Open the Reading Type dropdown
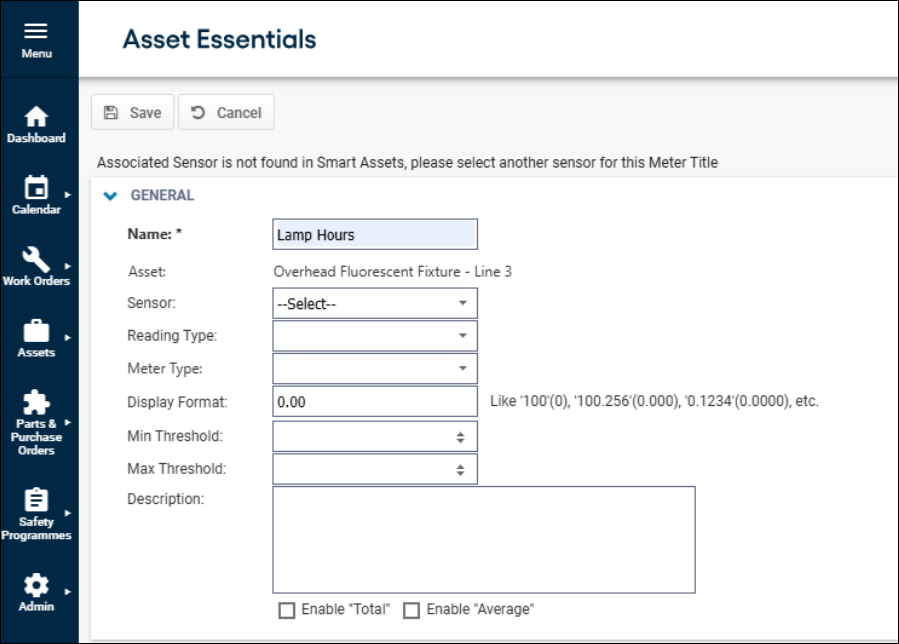This screenshot has width=899, height=644. click(x=374, y=336)
